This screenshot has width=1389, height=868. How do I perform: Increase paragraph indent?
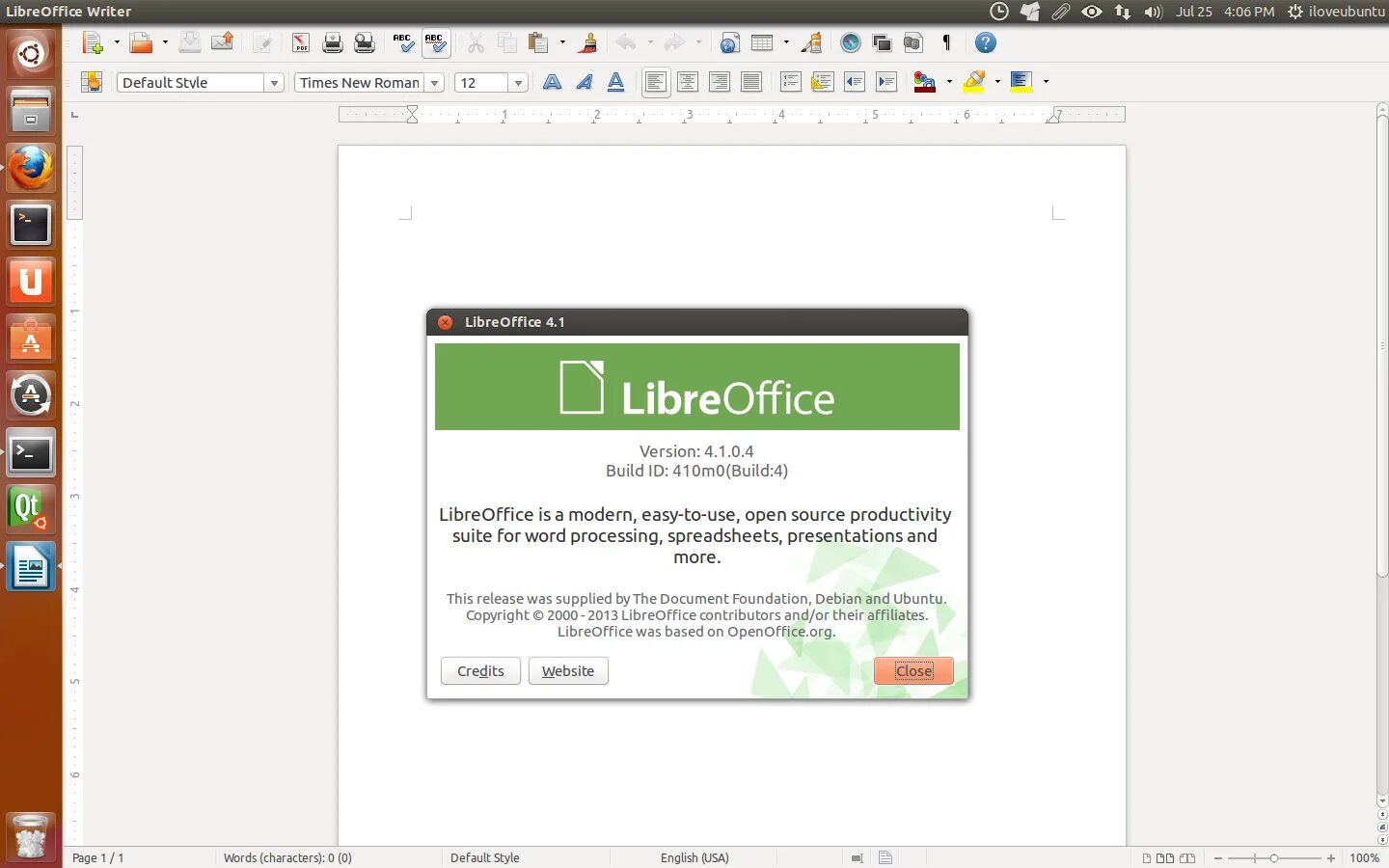click(x=886, y=82)
